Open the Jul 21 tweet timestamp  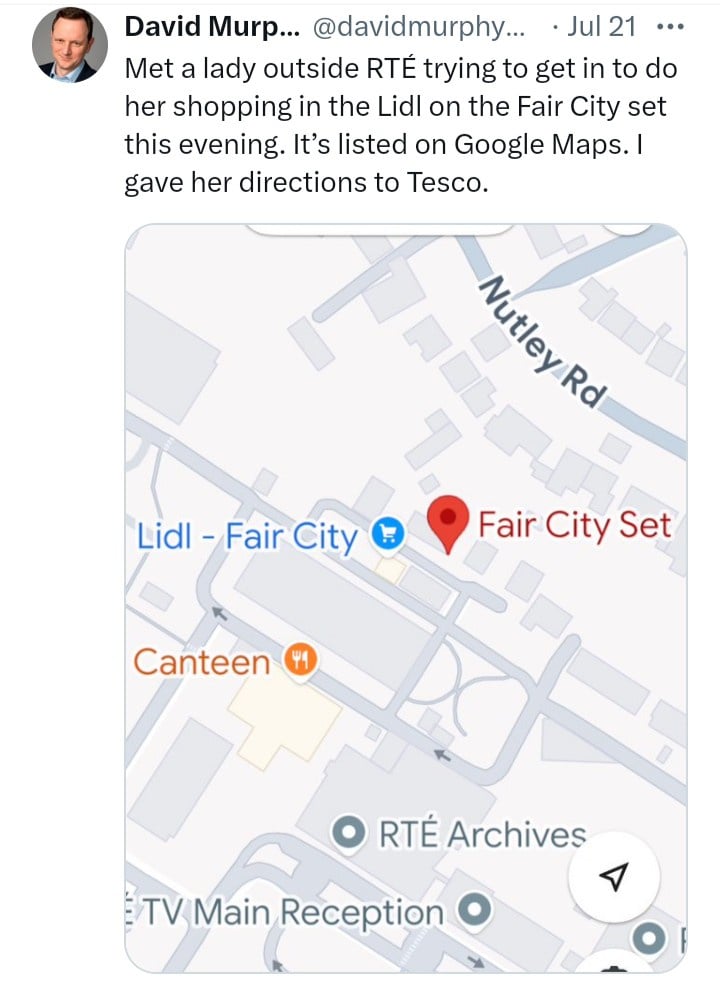click(x=601, y=27)
